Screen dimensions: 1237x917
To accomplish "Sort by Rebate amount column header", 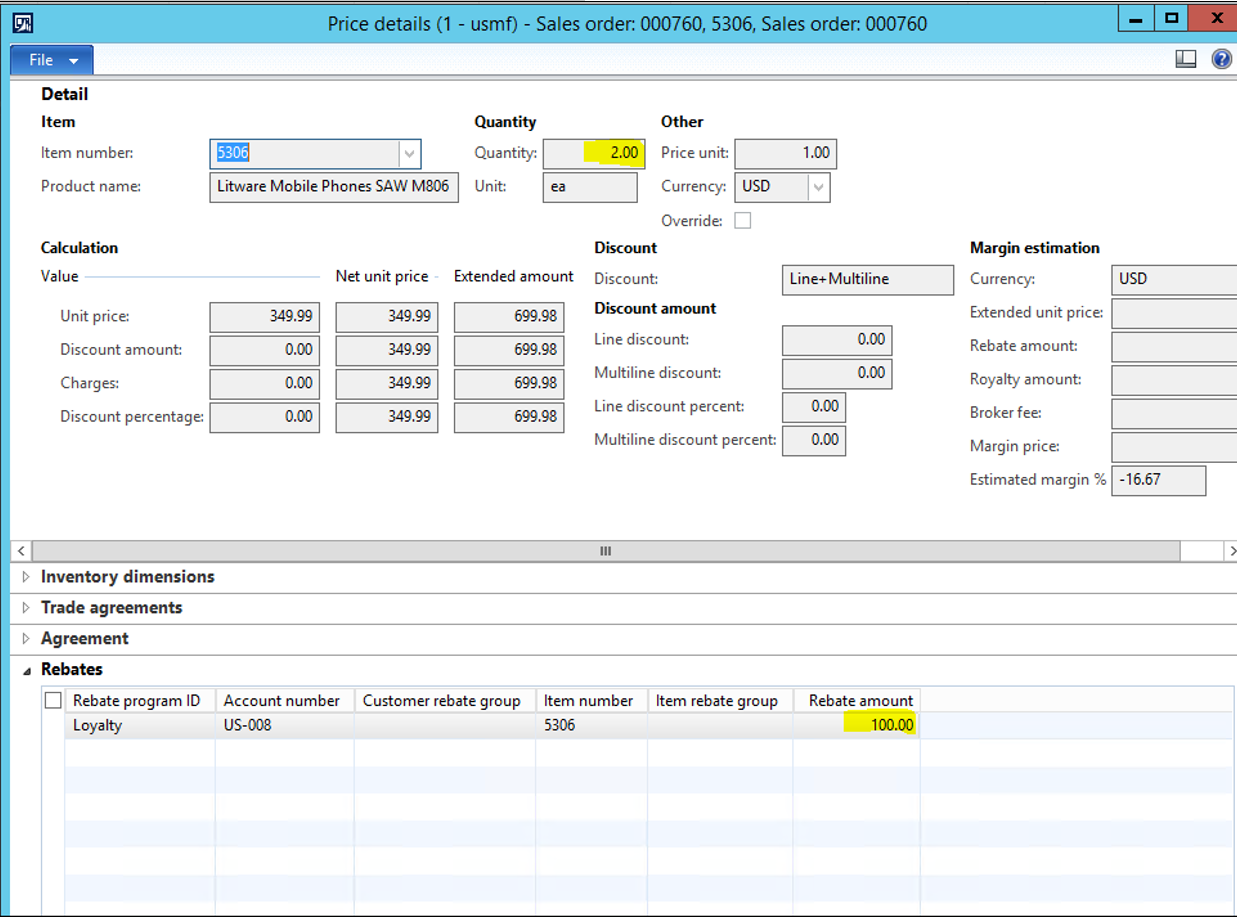I will tap(860, 701).
